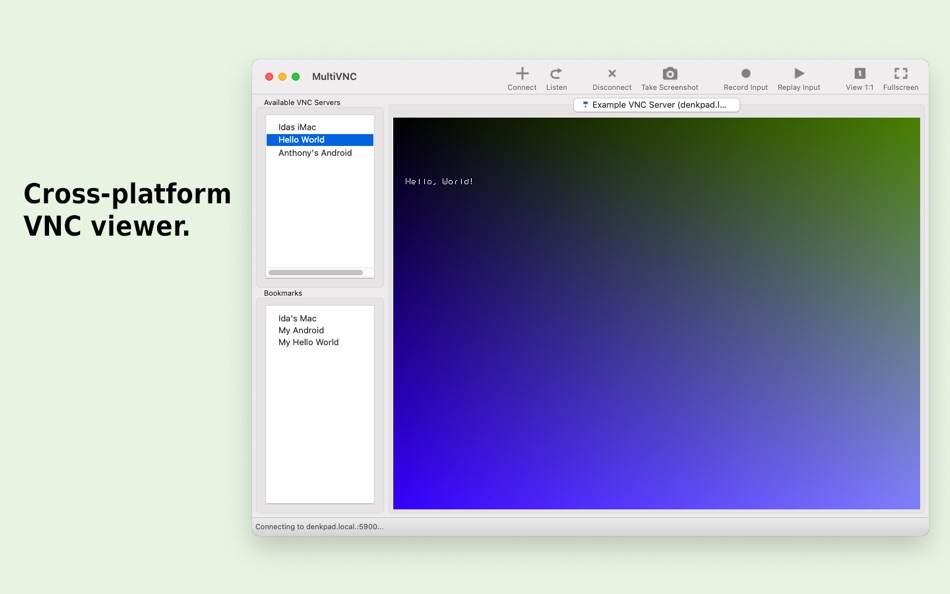The height and width of the screenshot is (594, 950).
Task: Click the MultiVNC window title
Action: [x=334, y=76]
